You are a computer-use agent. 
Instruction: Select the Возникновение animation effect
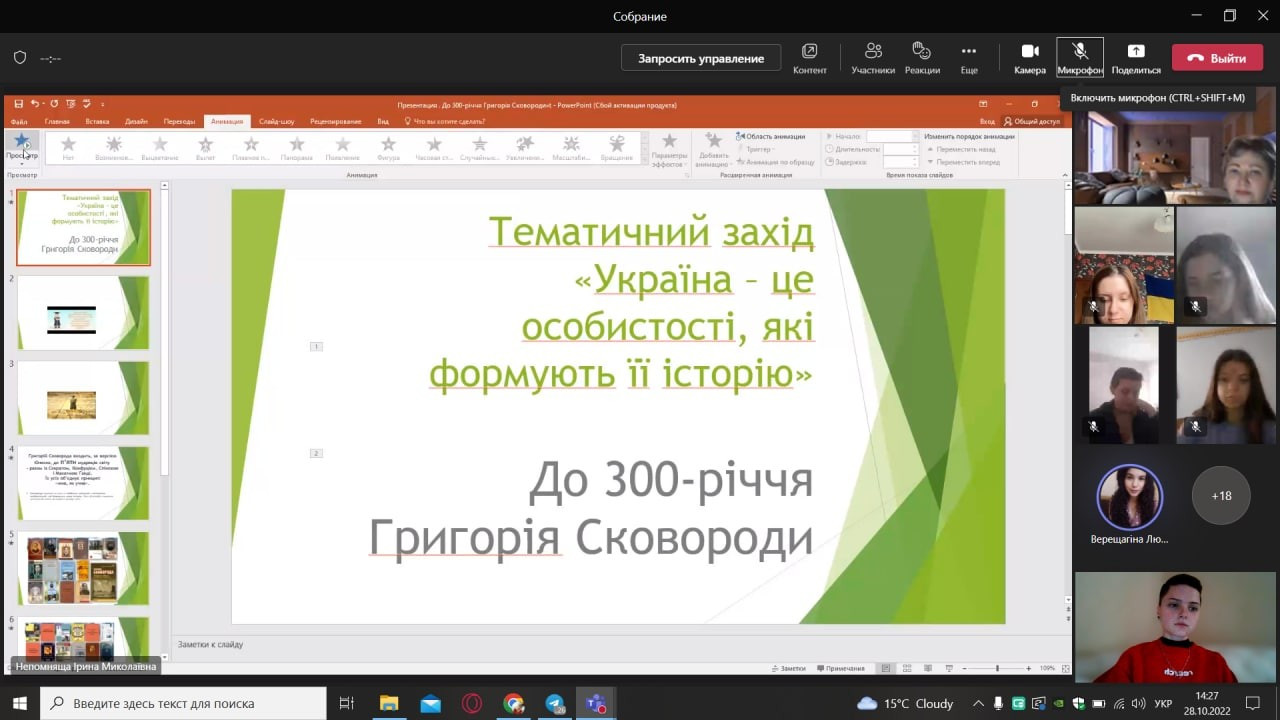coord(114,148)
